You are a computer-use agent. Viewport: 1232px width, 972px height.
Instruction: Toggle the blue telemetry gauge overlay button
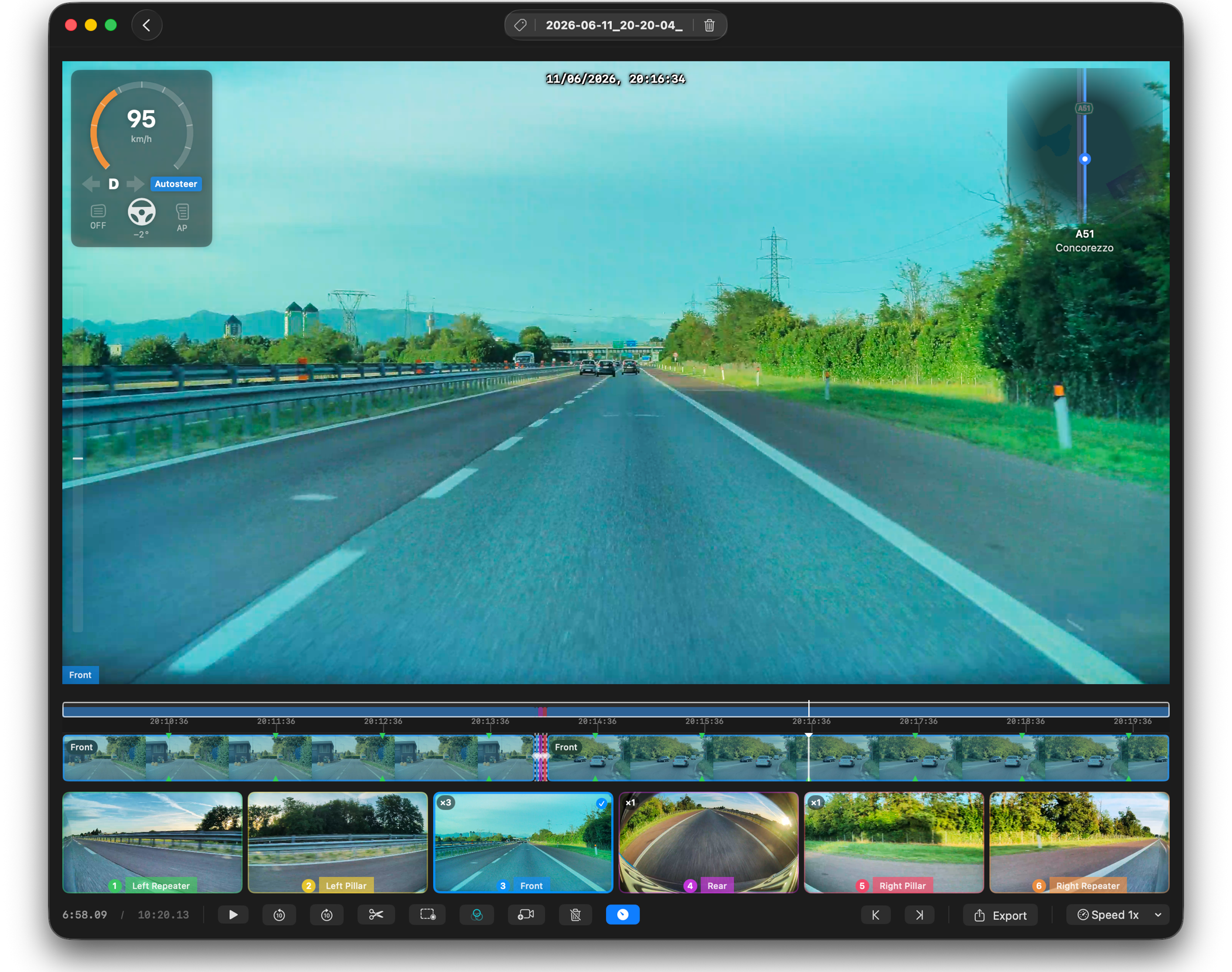coord(622,915)
